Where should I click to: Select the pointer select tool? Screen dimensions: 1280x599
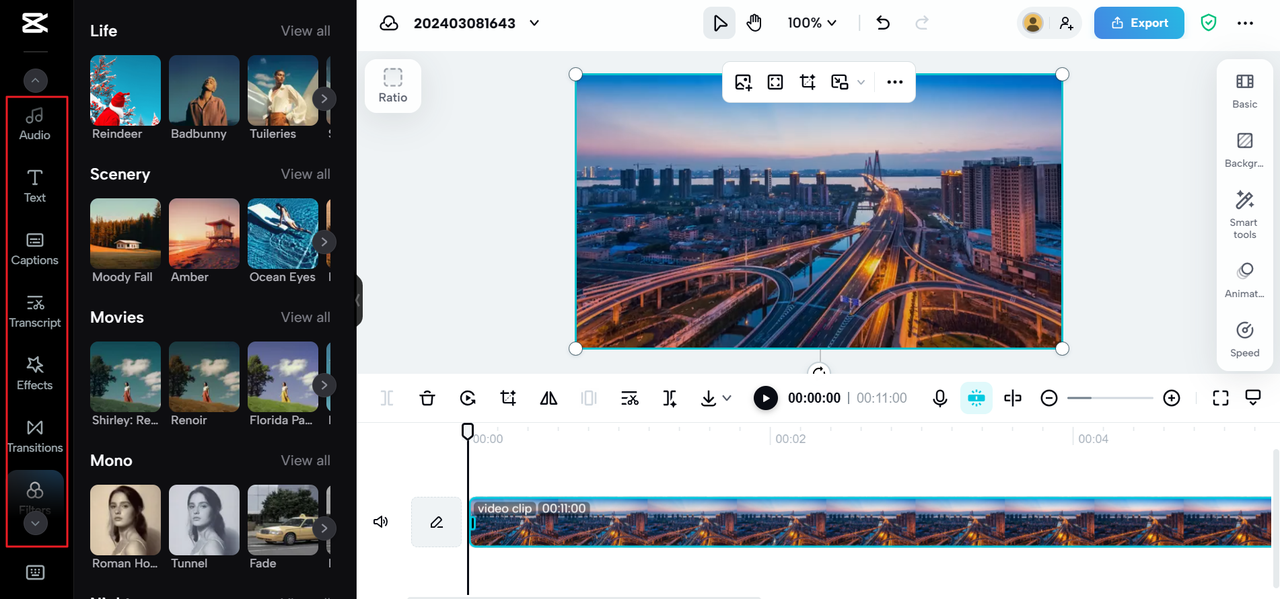click(x=719, y=23)
